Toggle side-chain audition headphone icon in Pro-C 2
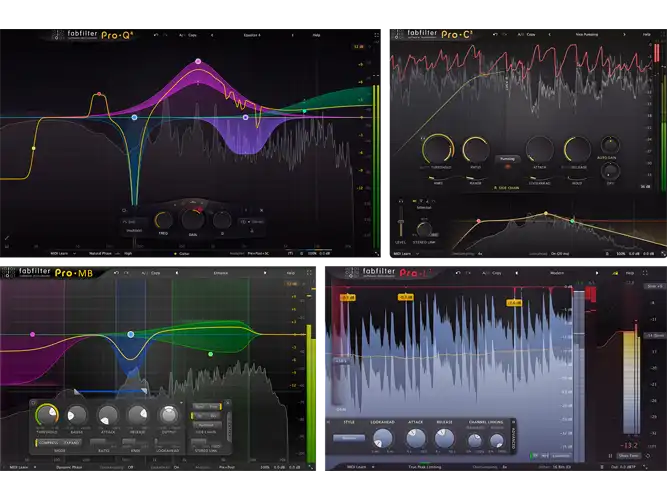 tap(400, 201)
